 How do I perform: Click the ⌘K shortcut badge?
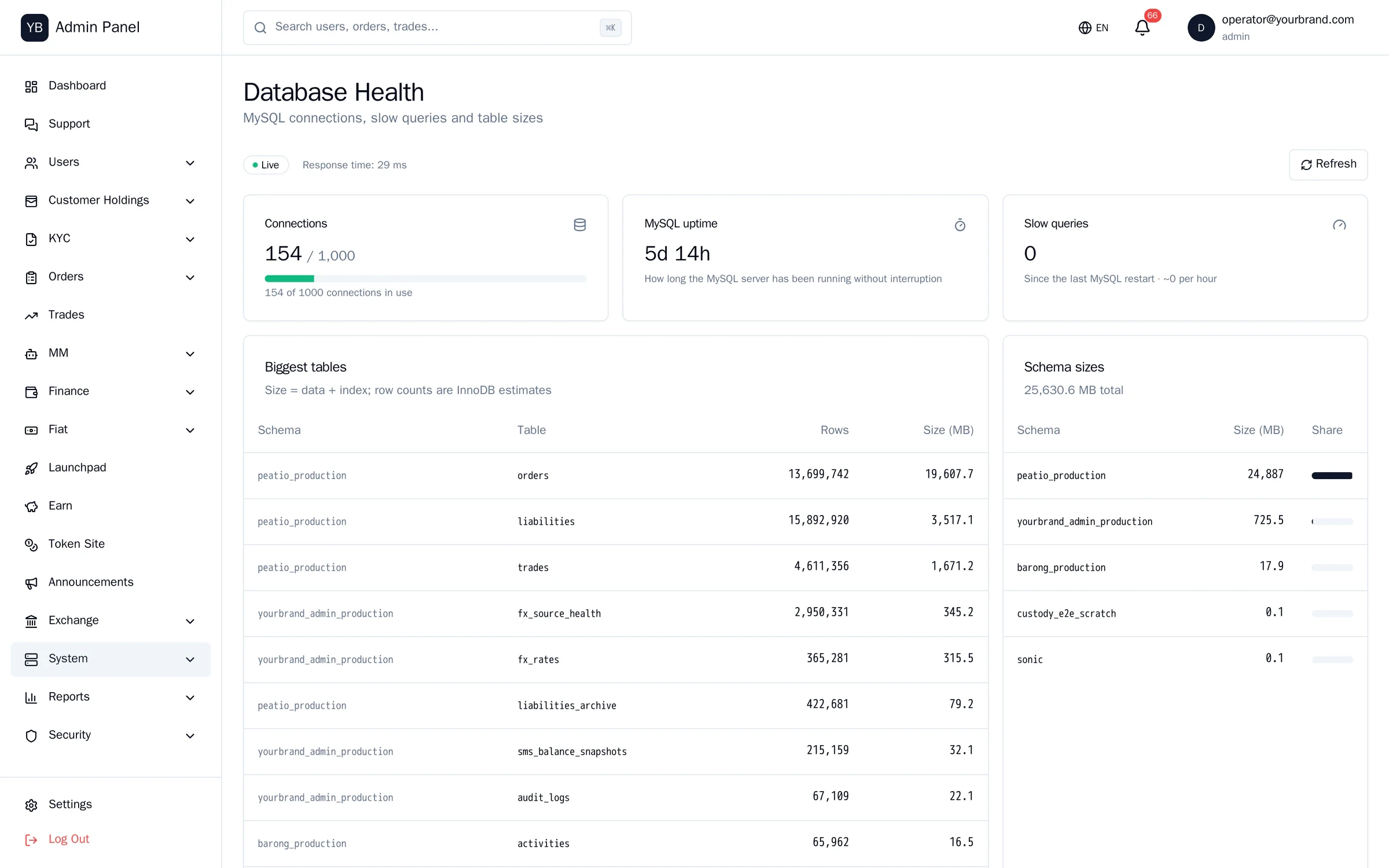(x=610, y=27)
